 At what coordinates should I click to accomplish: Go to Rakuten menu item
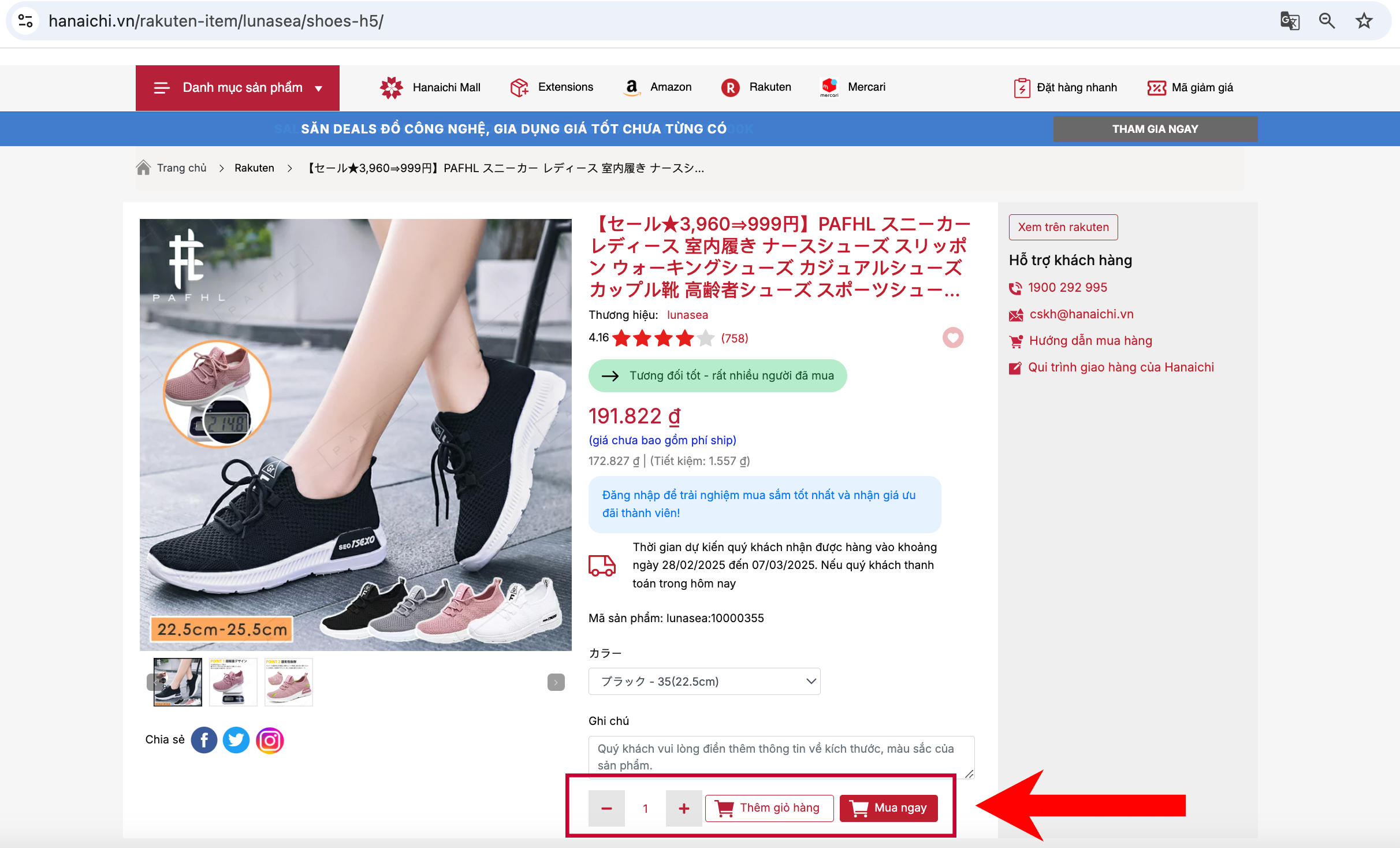pos(770,87)
